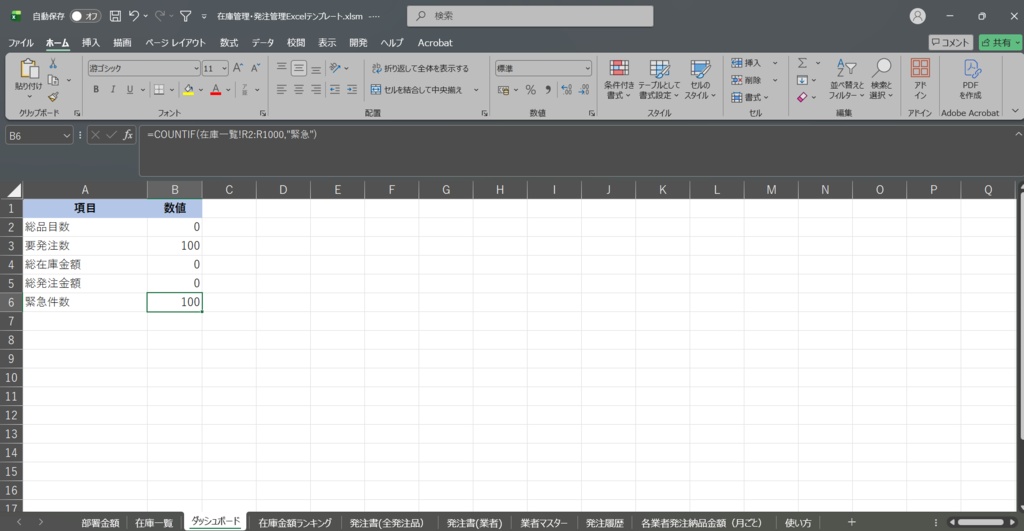The height and width of the screenshot is (531, 1024).
Task: Toggle middle align button
Action: click(x=298, y=68)
